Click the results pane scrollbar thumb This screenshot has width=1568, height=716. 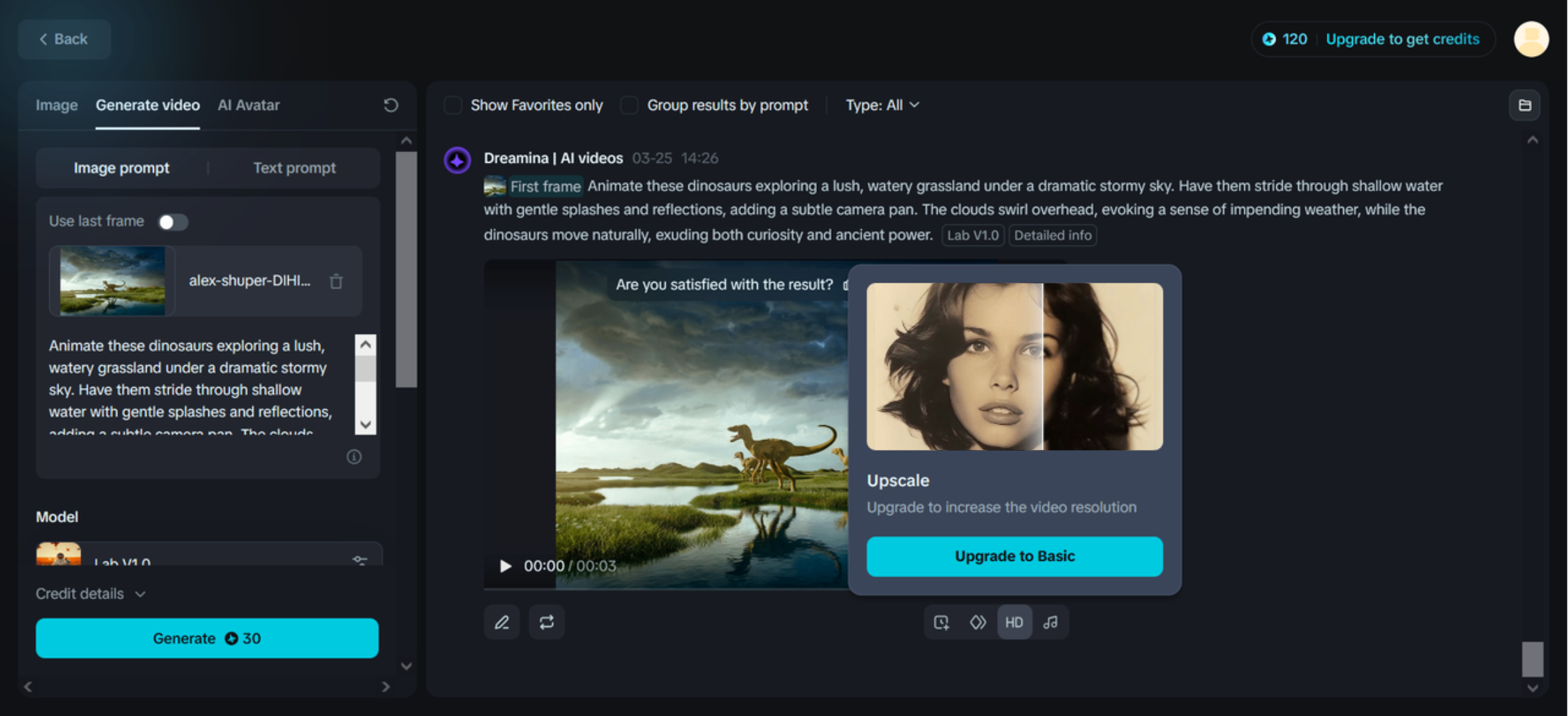click(x=1533, y=659)
